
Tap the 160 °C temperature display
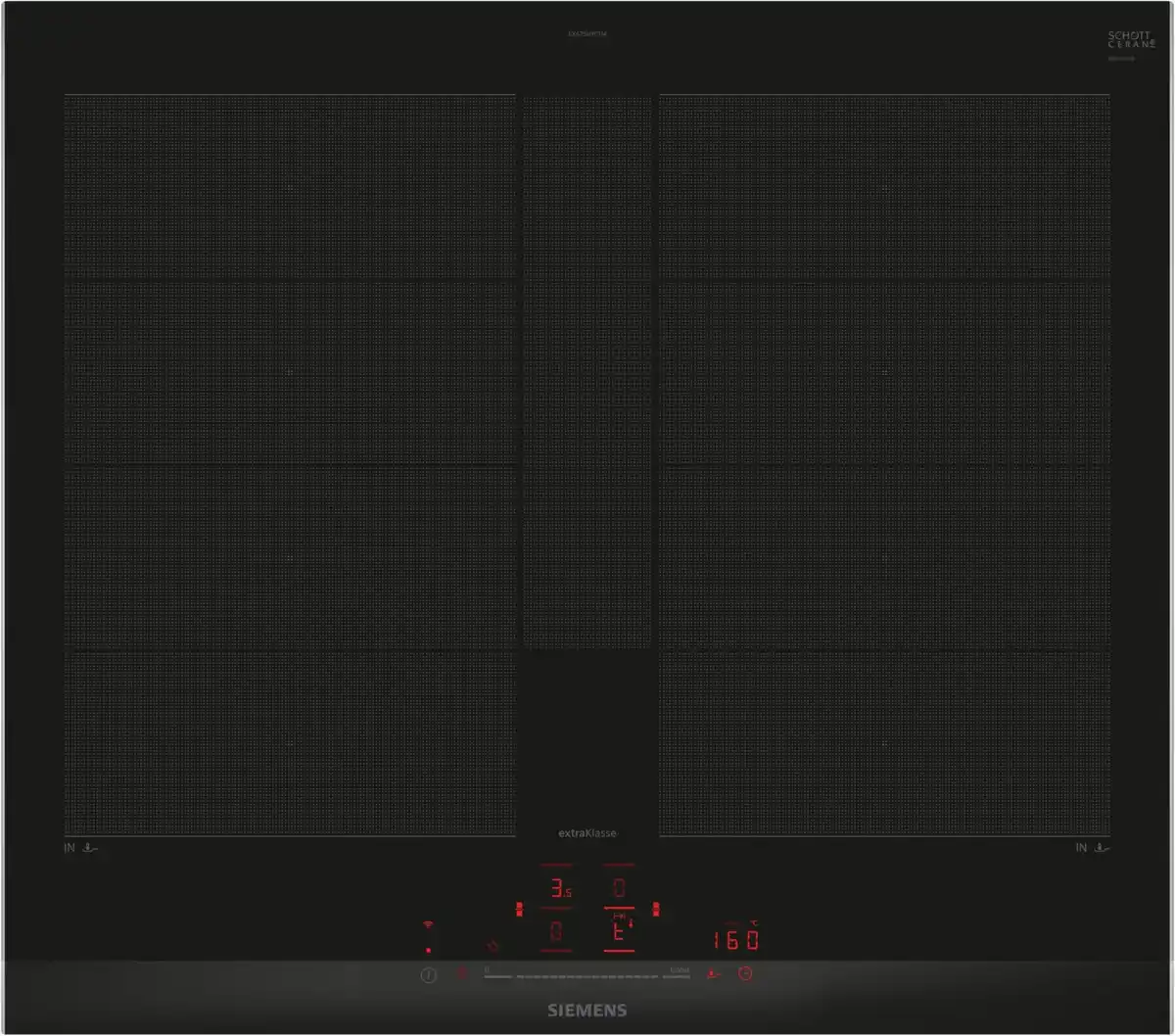click(x=734, y=941)
